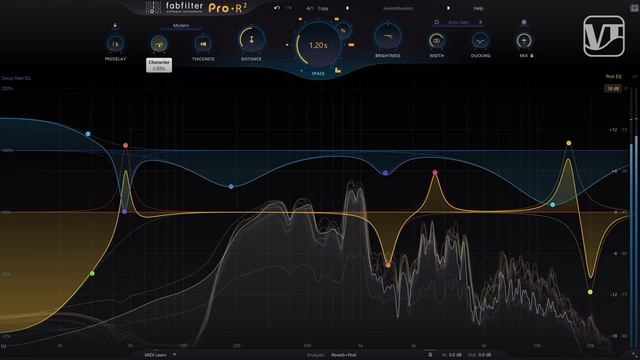Click the In level 0.0 dB value
The height and width of the screenshot is (360, 640).
click(x=455, y=355)
